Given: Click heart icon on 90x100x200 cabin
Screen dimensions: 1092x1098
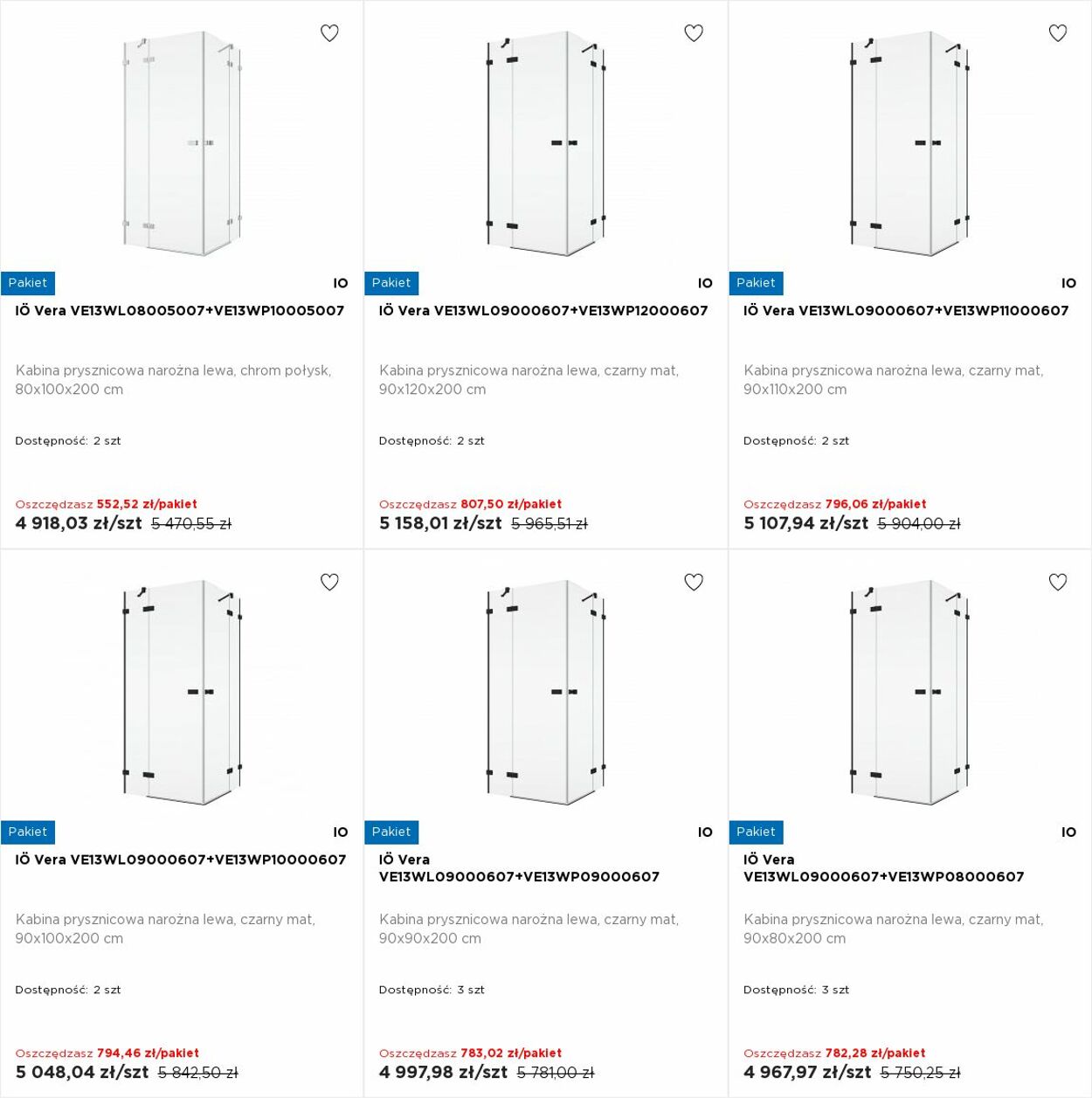Looking at the screenshot, I should (x=329, y=582).
